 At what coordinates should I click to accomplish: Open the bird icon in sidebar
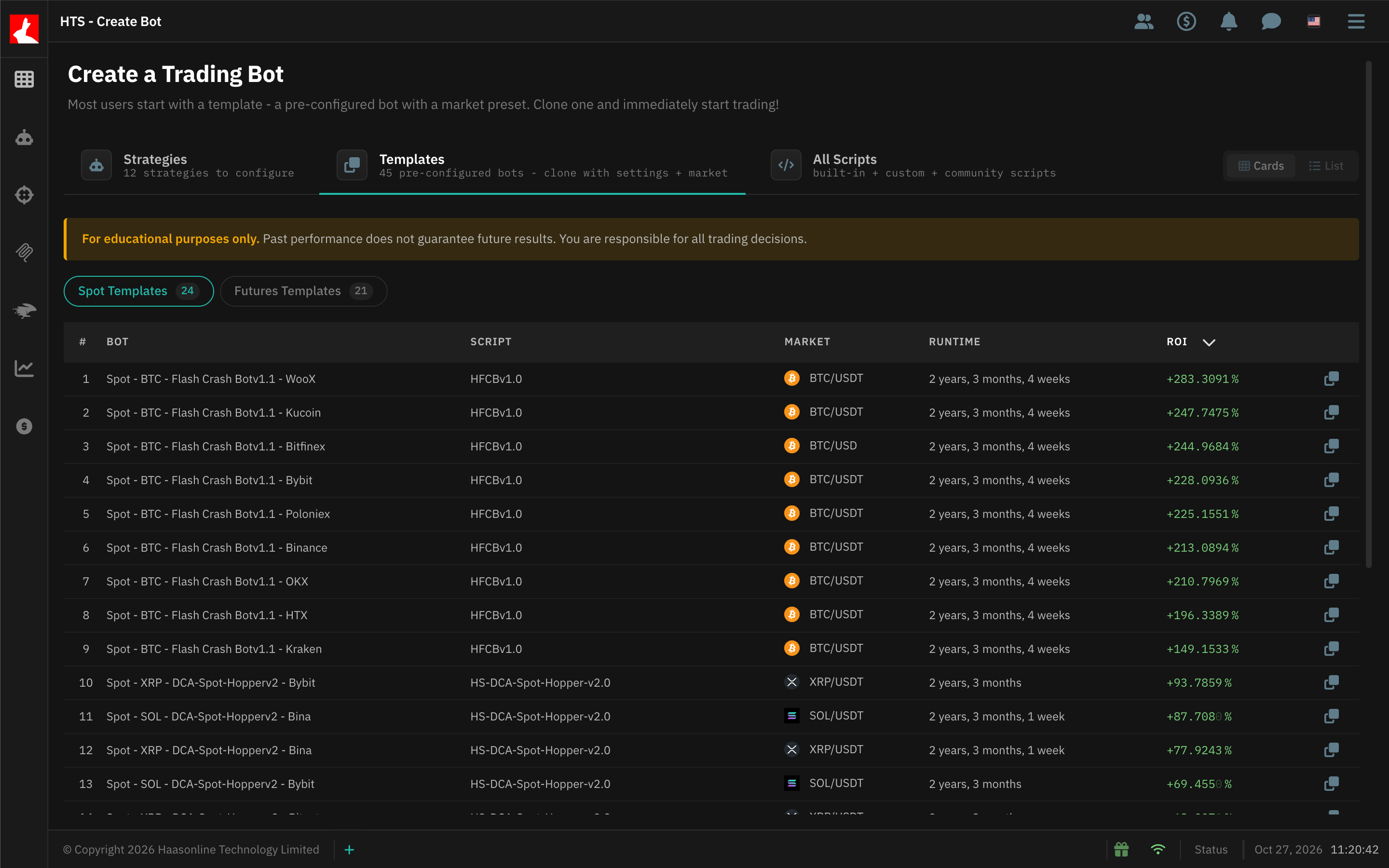point(24,311)
